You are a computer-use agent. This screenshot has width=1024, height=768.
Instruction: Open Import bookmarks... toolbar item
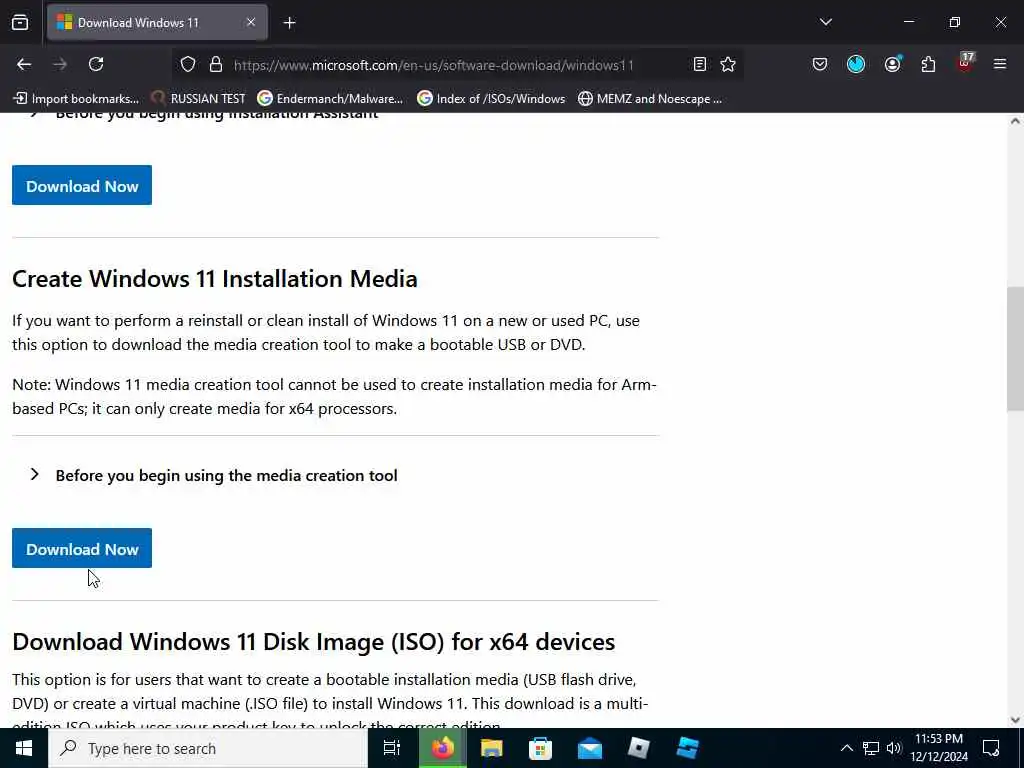pos(76,99)
